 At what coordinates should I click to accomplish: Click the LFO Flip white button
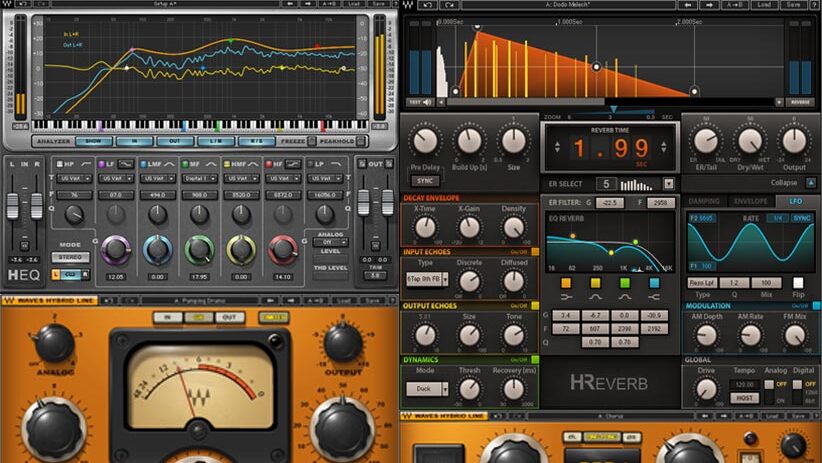click(798, 283)
